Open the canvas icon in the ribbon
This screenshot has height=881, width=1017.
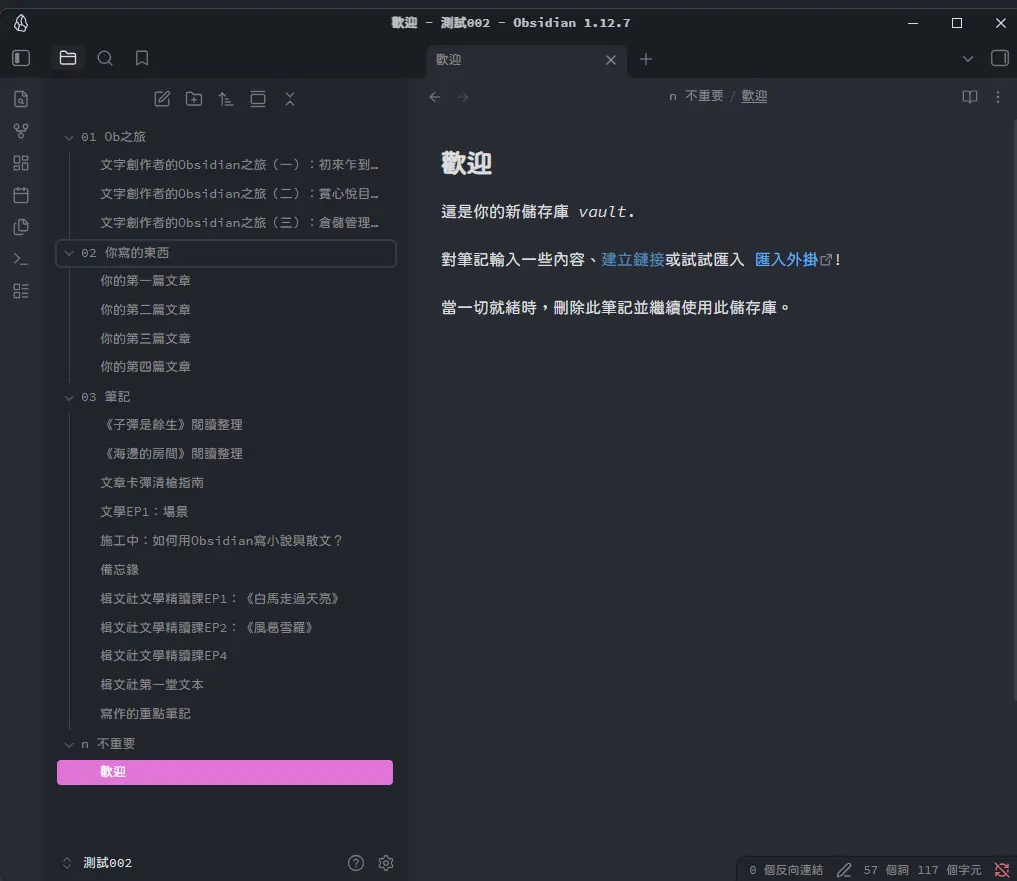21,163
